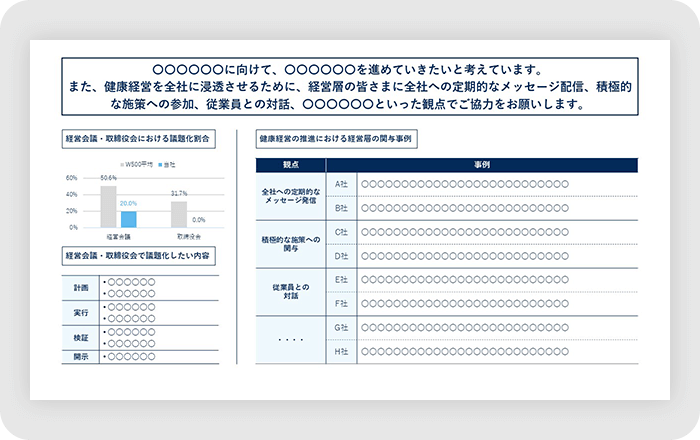Screen dimensions: 700x440
Task: Click the summary message box at top
Action: tap(349, 87)
